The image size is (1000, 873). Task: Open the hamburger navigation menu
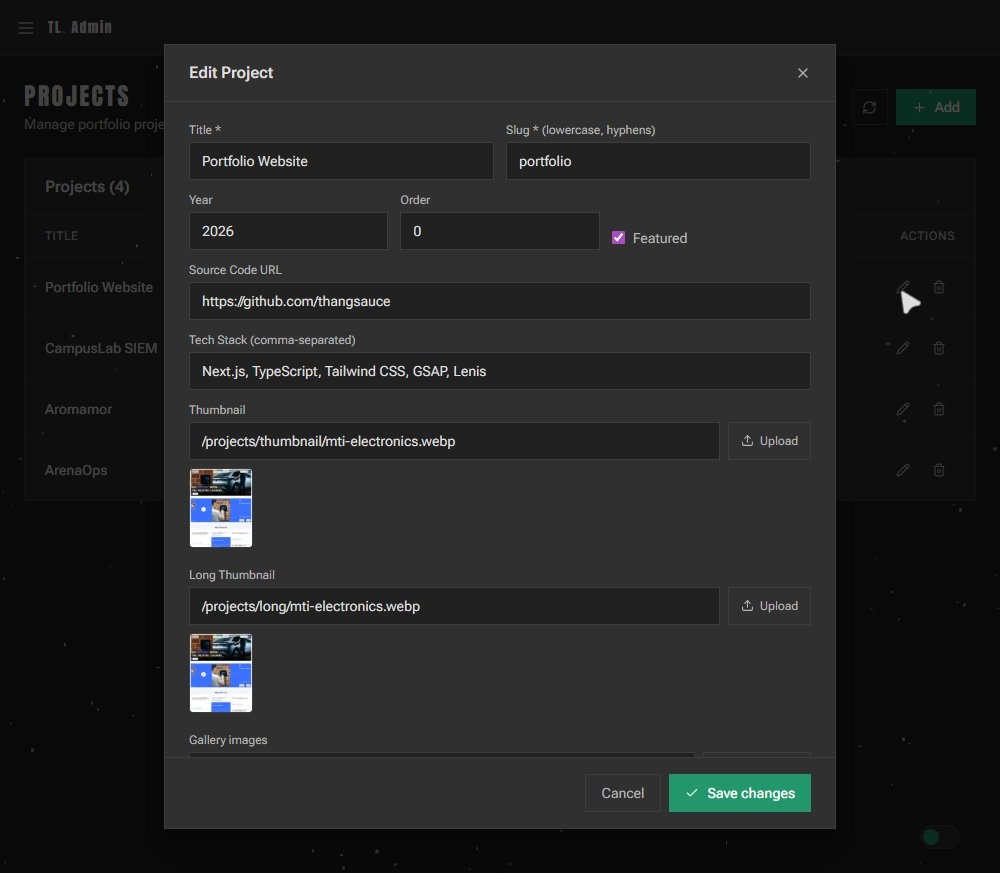coord(26,28)
